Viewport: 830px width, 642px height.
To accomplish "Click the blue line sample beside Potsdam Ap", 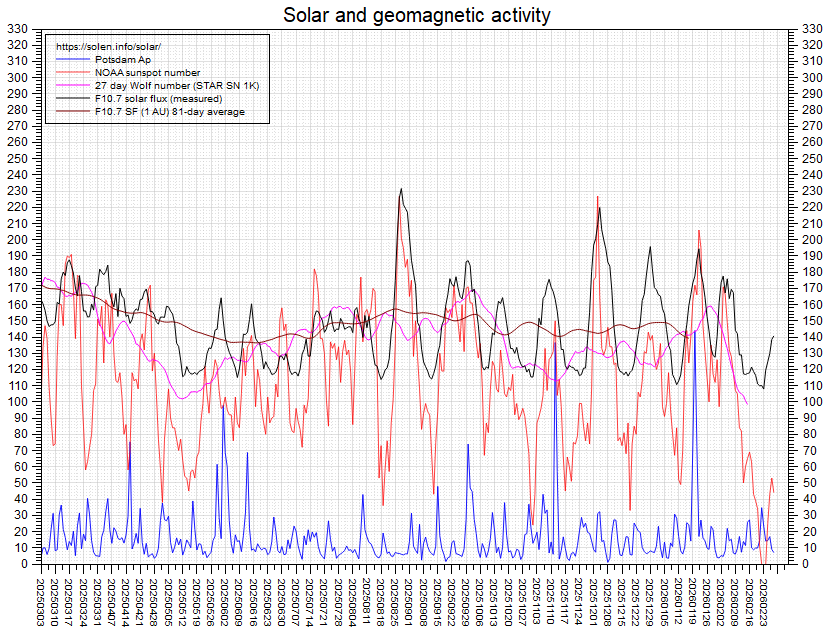I will click(x=73, y=59).
